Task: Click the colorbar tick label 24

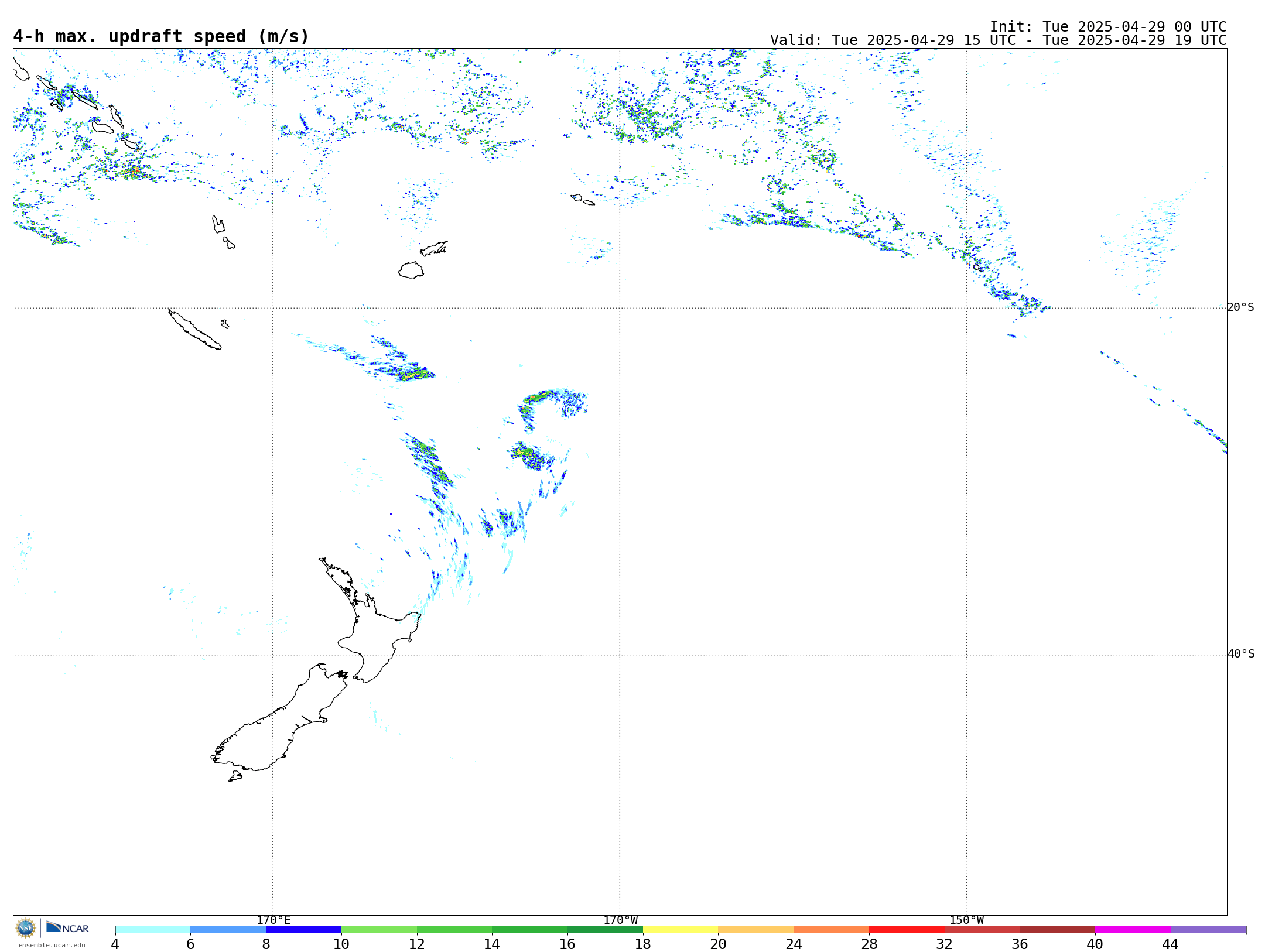Action: (794, 944)
